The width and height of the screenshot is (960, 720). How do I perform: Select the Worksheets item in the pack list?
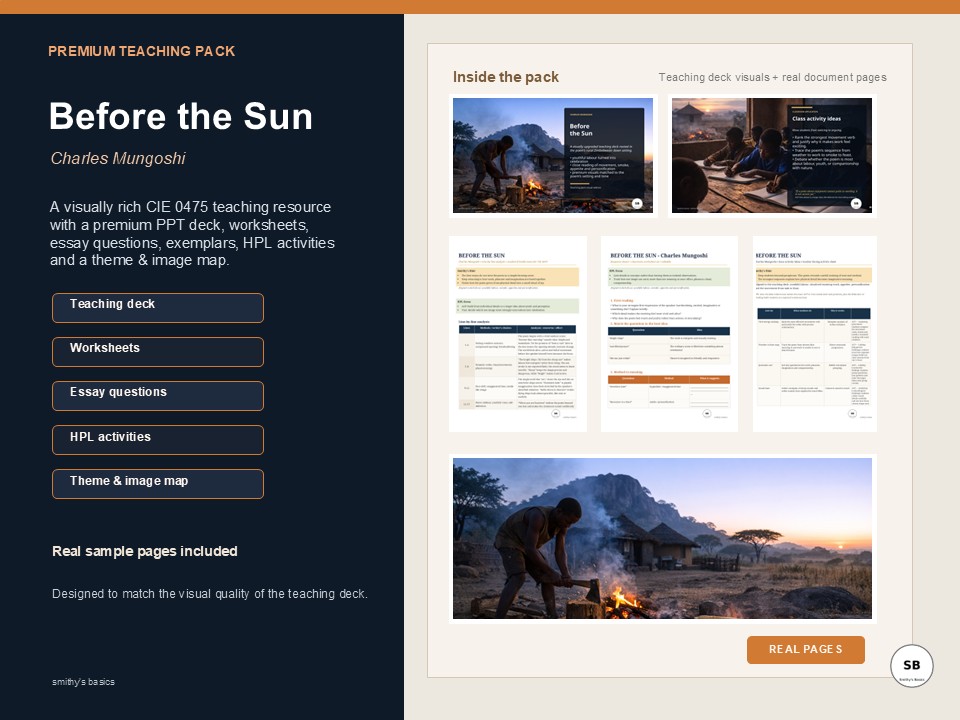tap(157, 352)
